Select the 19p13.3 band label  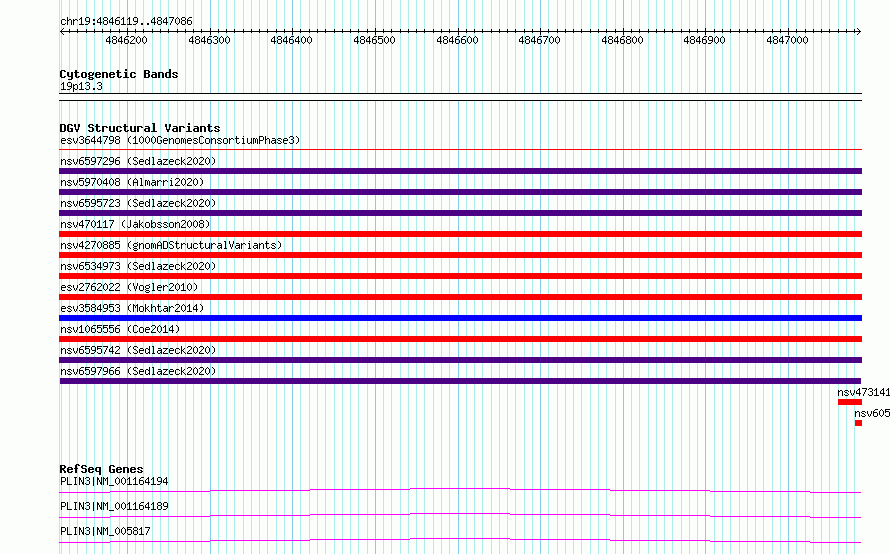[81, 86]
